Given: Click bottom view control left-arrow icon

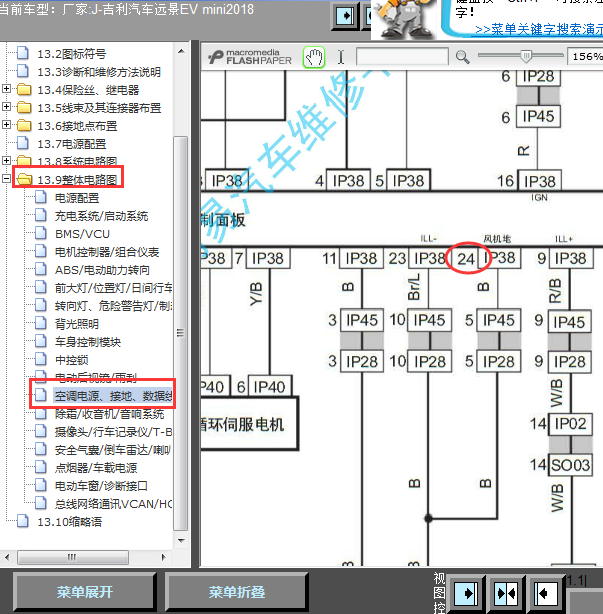Looking at the screenshot, I should tap(546, 594).
